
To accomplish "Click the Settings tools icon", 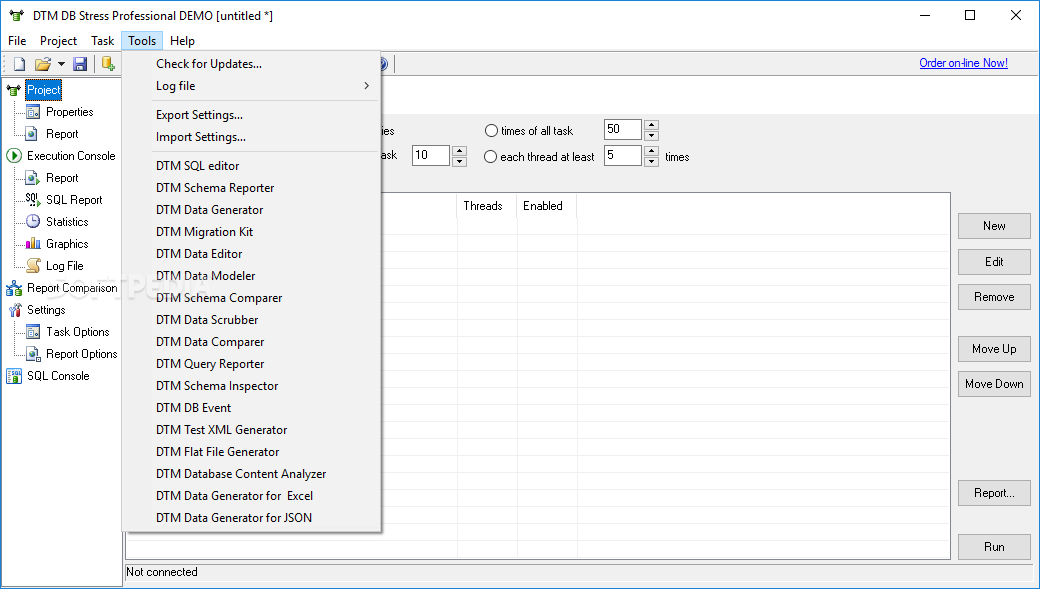I will (x=14, y=310).
